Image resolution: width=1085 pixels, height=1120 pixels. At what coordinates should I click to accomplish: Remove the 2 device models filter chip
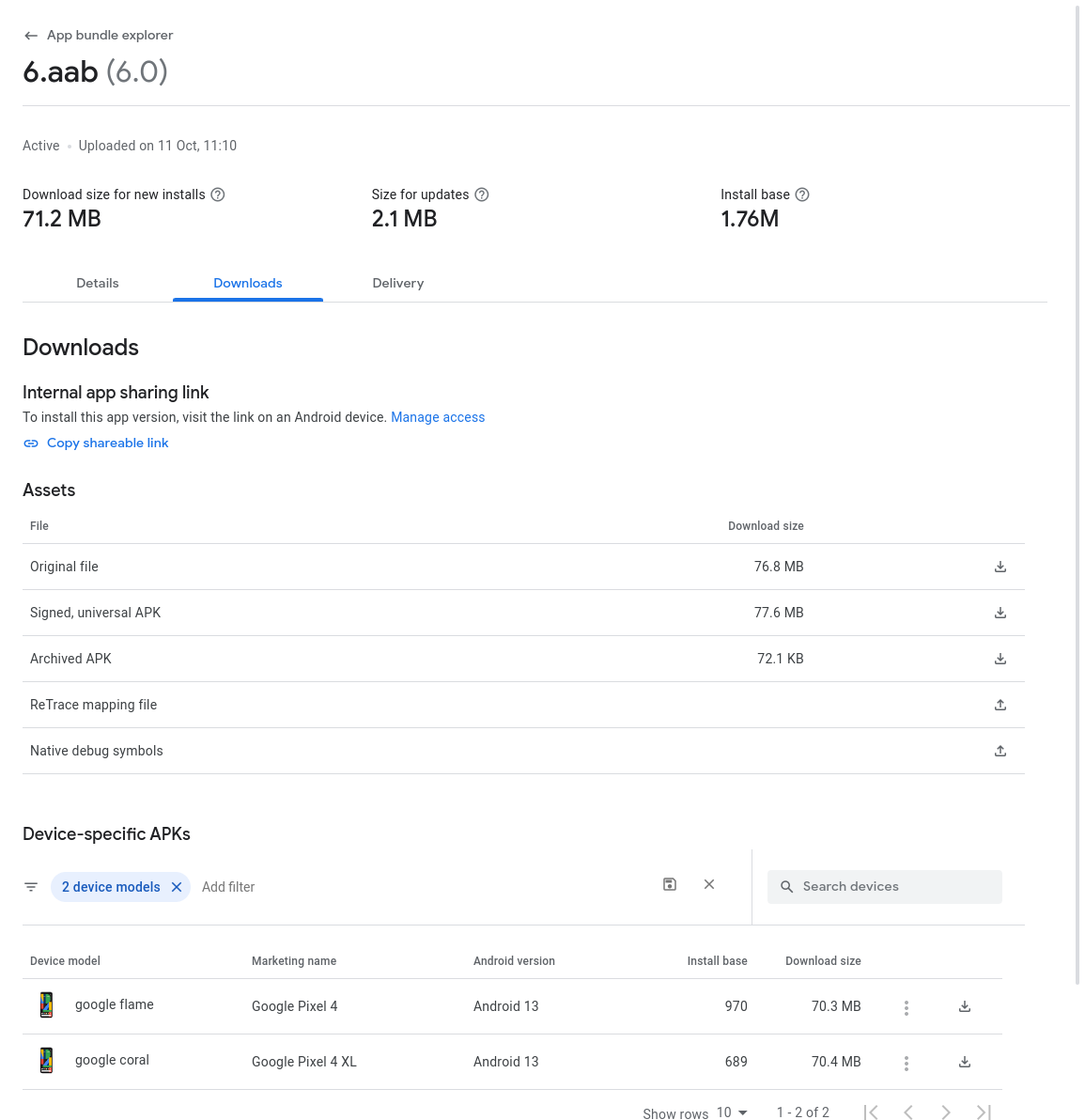point(177,887)
